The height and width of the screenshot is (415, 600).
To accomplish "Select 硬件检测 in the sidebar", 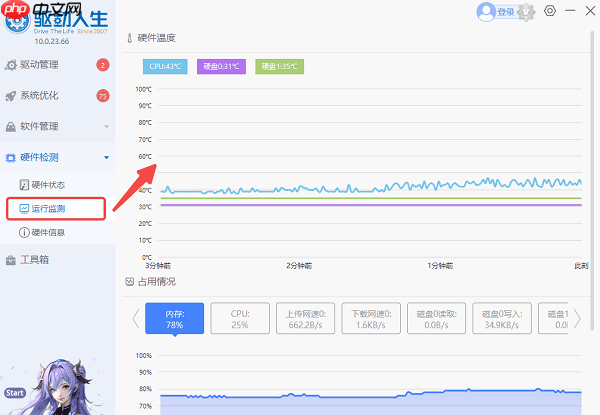I will (x=57, y=157).
